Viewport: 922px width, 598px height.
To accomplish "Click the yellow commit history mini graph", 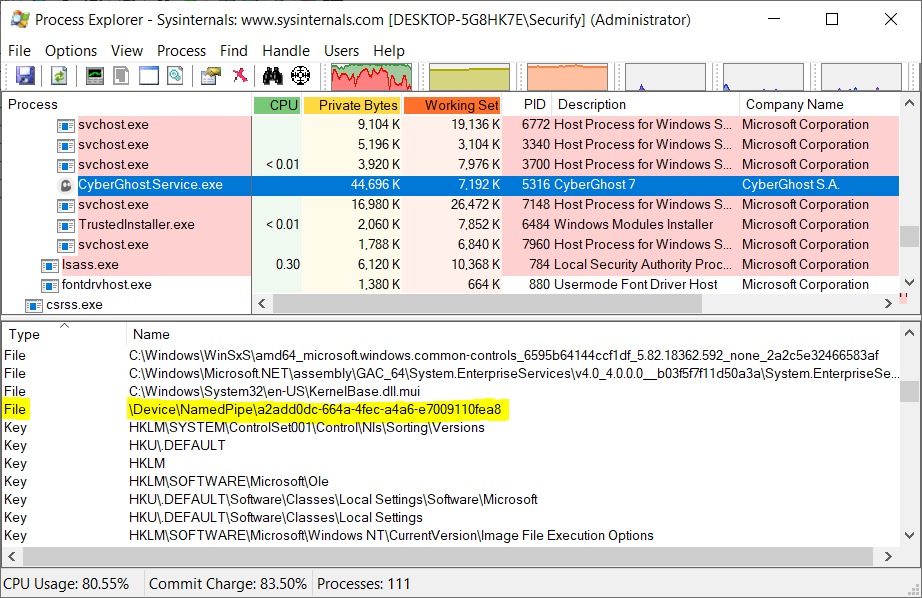I will pyautogui.click(x=469, y=76).
